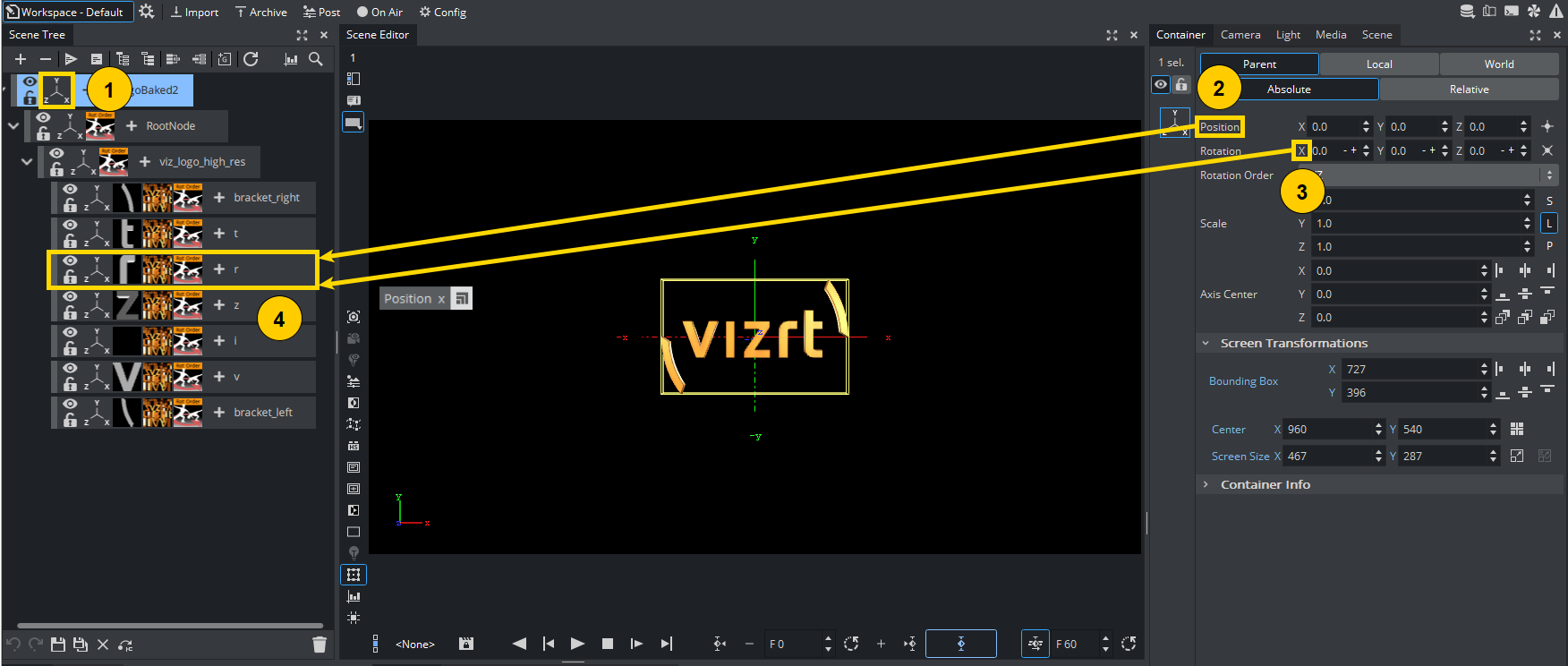
Task: Click the redo icon at bottom left
Action: [36, 645]
